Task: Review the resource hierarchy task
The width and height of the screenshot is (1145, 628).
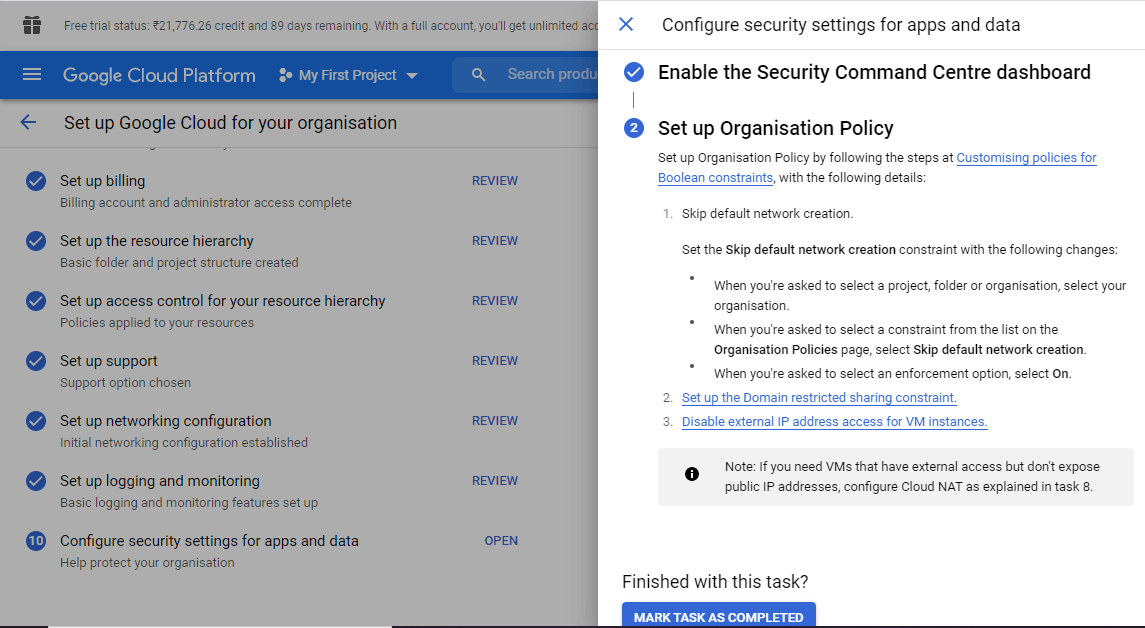Action: coord(494,240)
